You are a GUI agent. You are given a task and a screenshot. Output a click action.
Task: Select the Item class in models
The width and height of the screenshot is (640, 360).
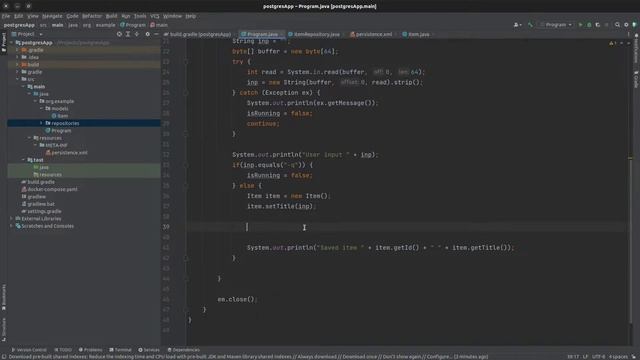pos(60,116)
